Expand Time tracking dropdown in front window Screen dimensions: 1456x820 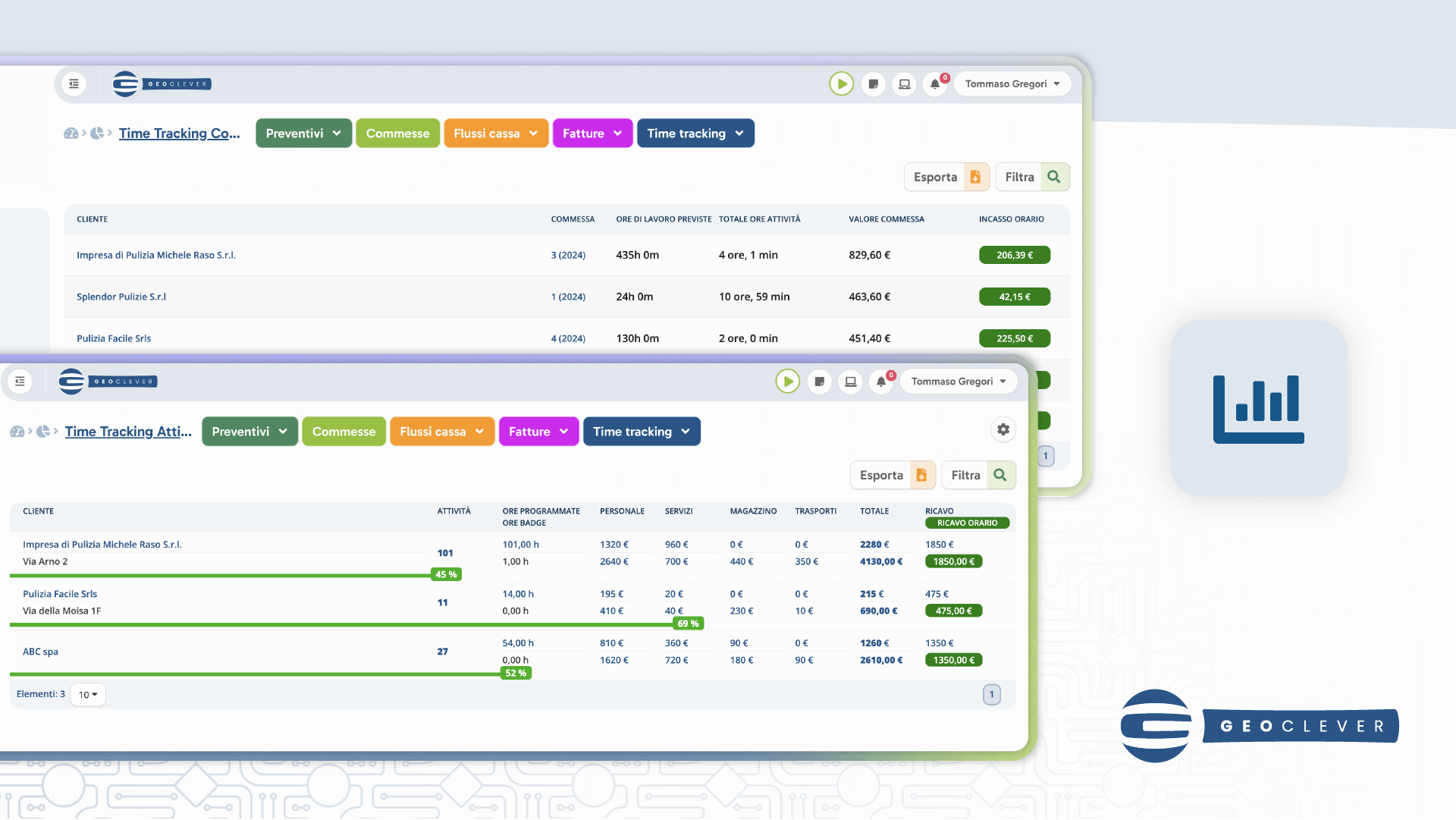pos(642,432)
